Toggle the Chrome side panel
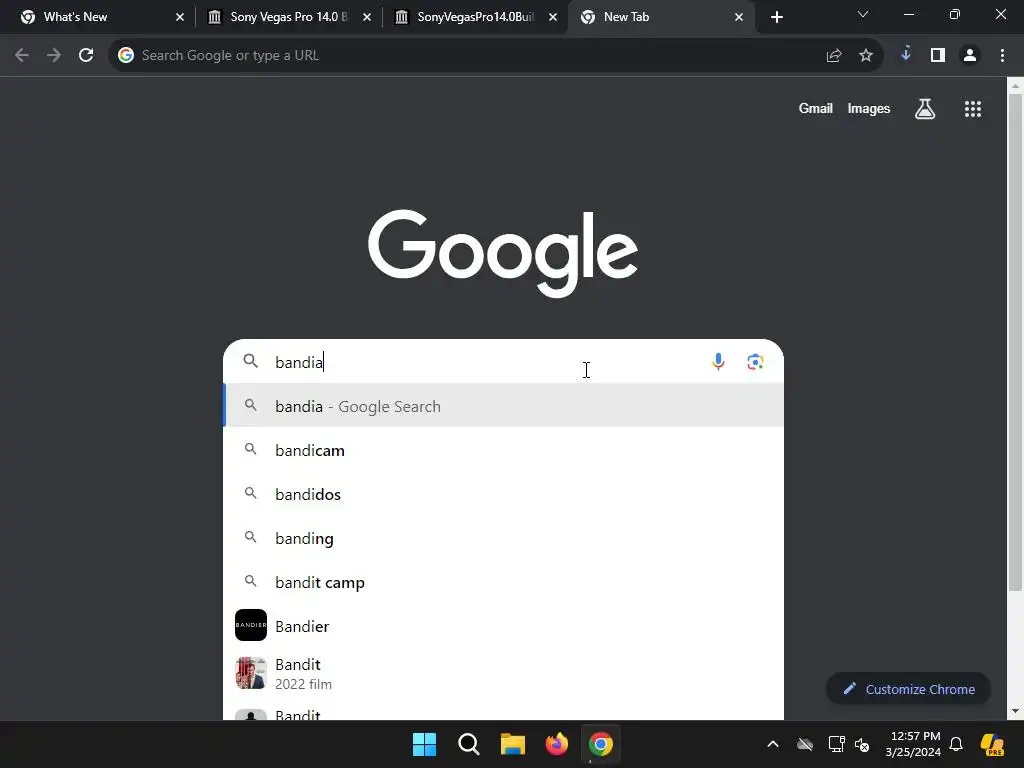1024x768 pixels. pyautogui.click(x=938, y=56)
